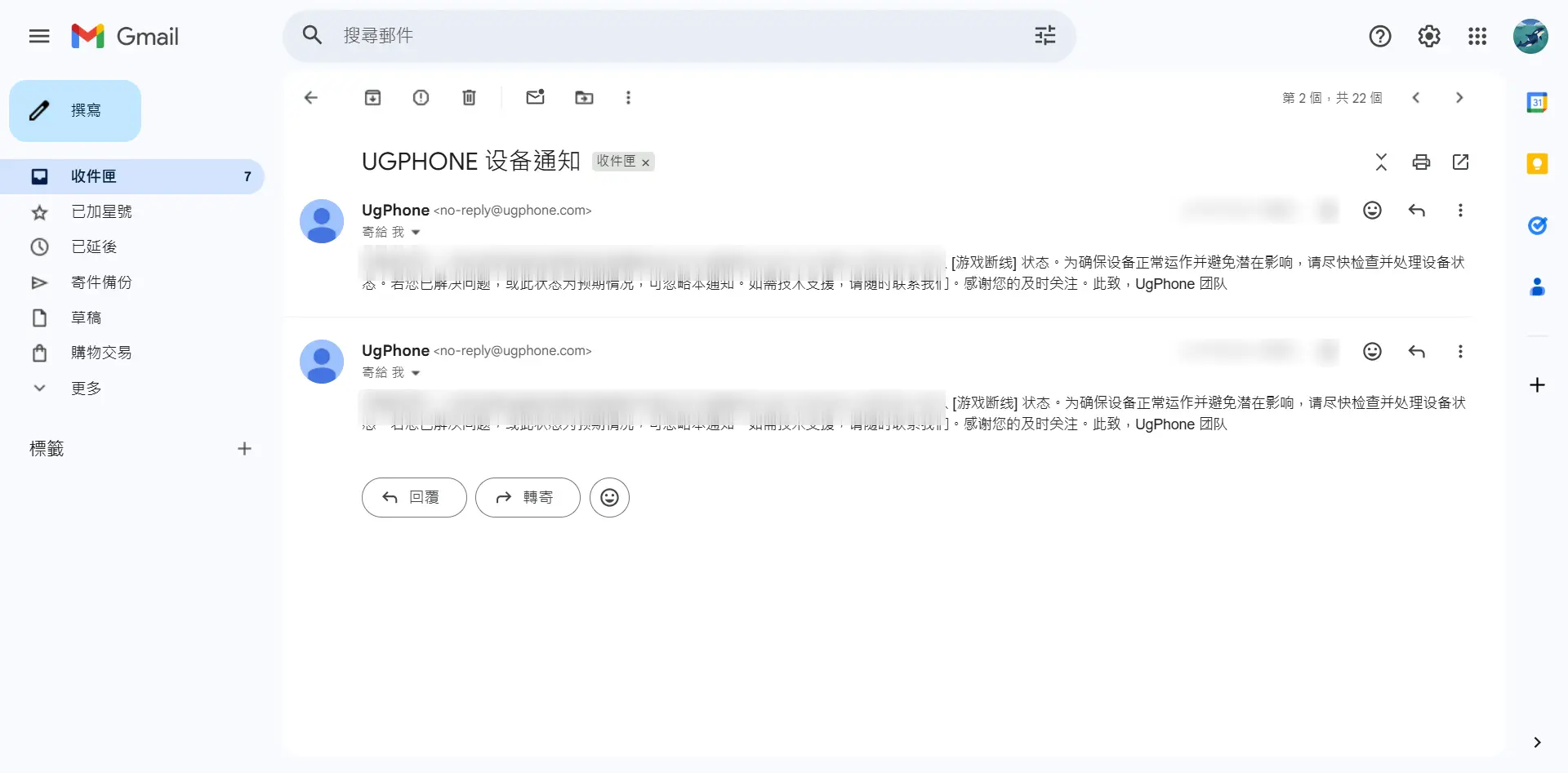Image resolution: width=1568 pixels, height=773 pixels.
Task: Delete this conversation with trash icon
Action: (x=469, y=98)
